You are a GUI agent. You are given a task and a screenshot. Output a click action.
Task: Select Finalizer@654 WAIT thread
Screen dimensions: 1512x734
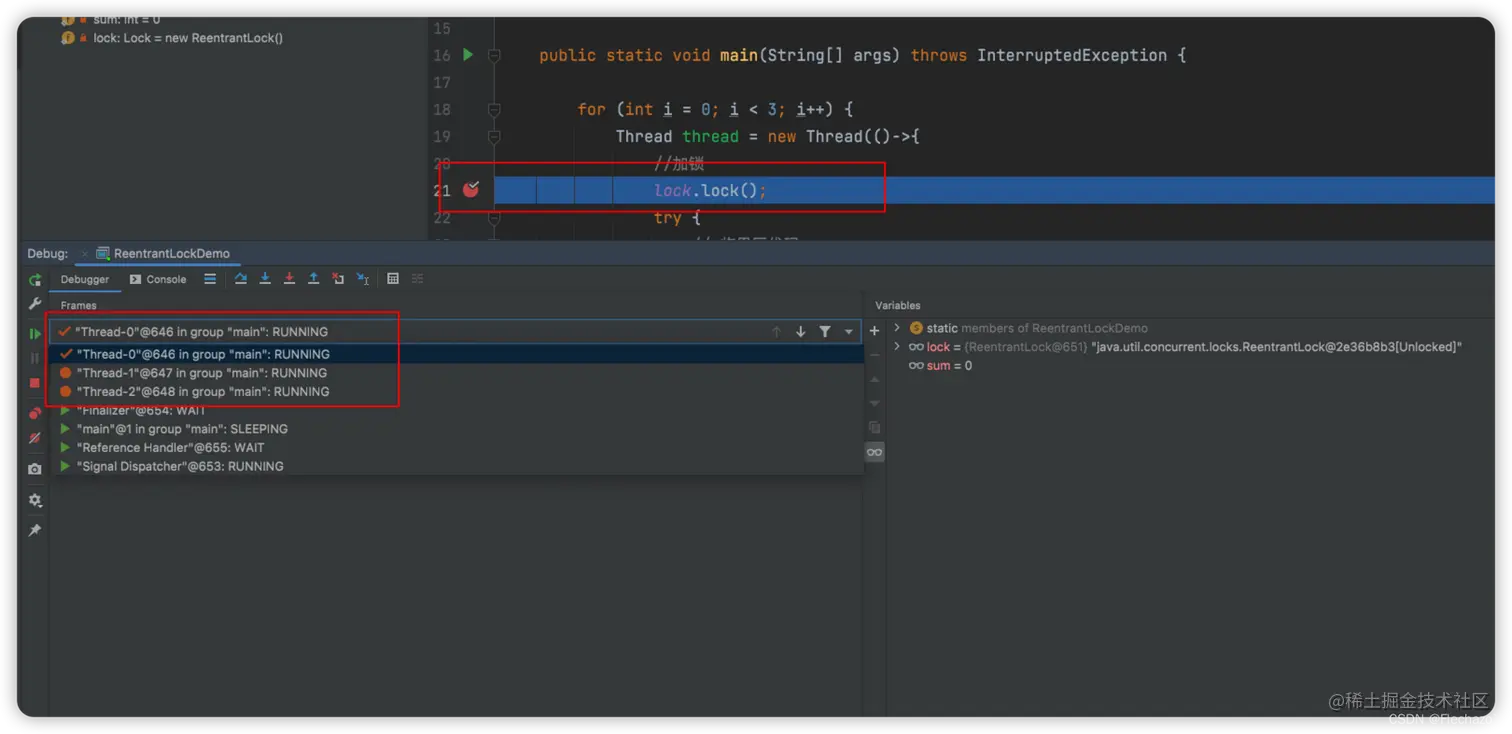[x=455, y=410]
